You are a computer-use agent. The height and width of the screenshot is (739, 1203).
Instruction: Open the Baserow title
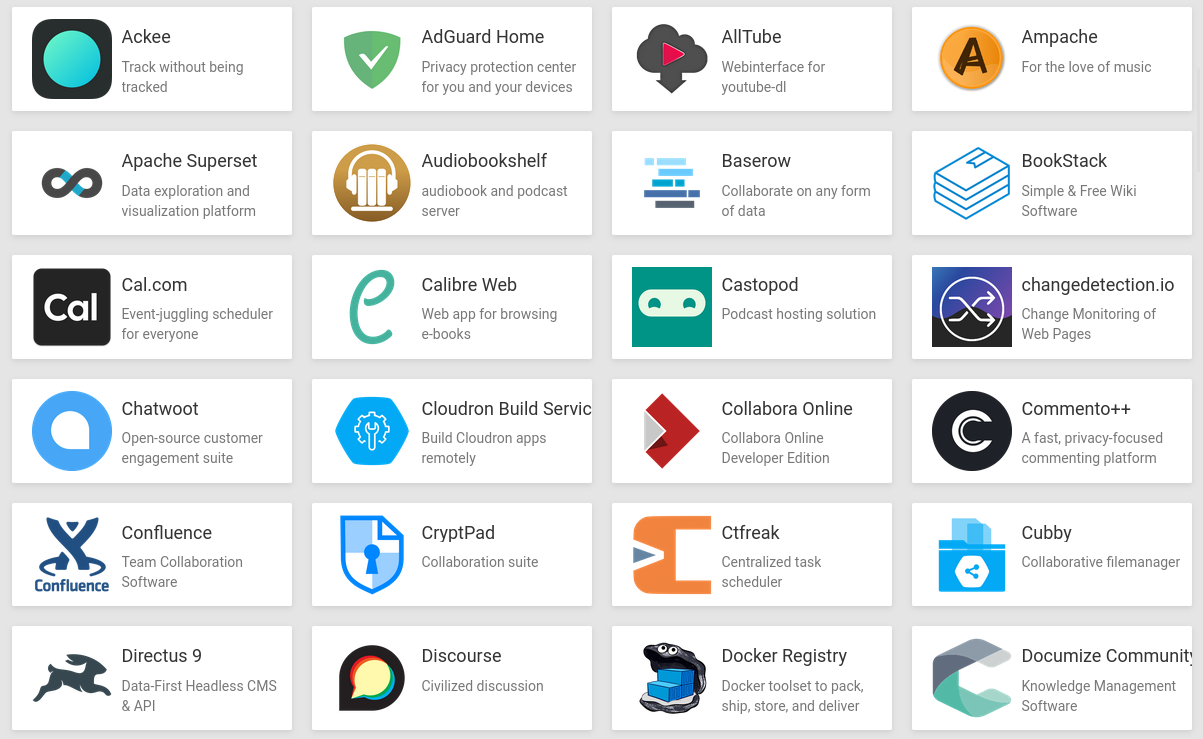pos(756,161)
